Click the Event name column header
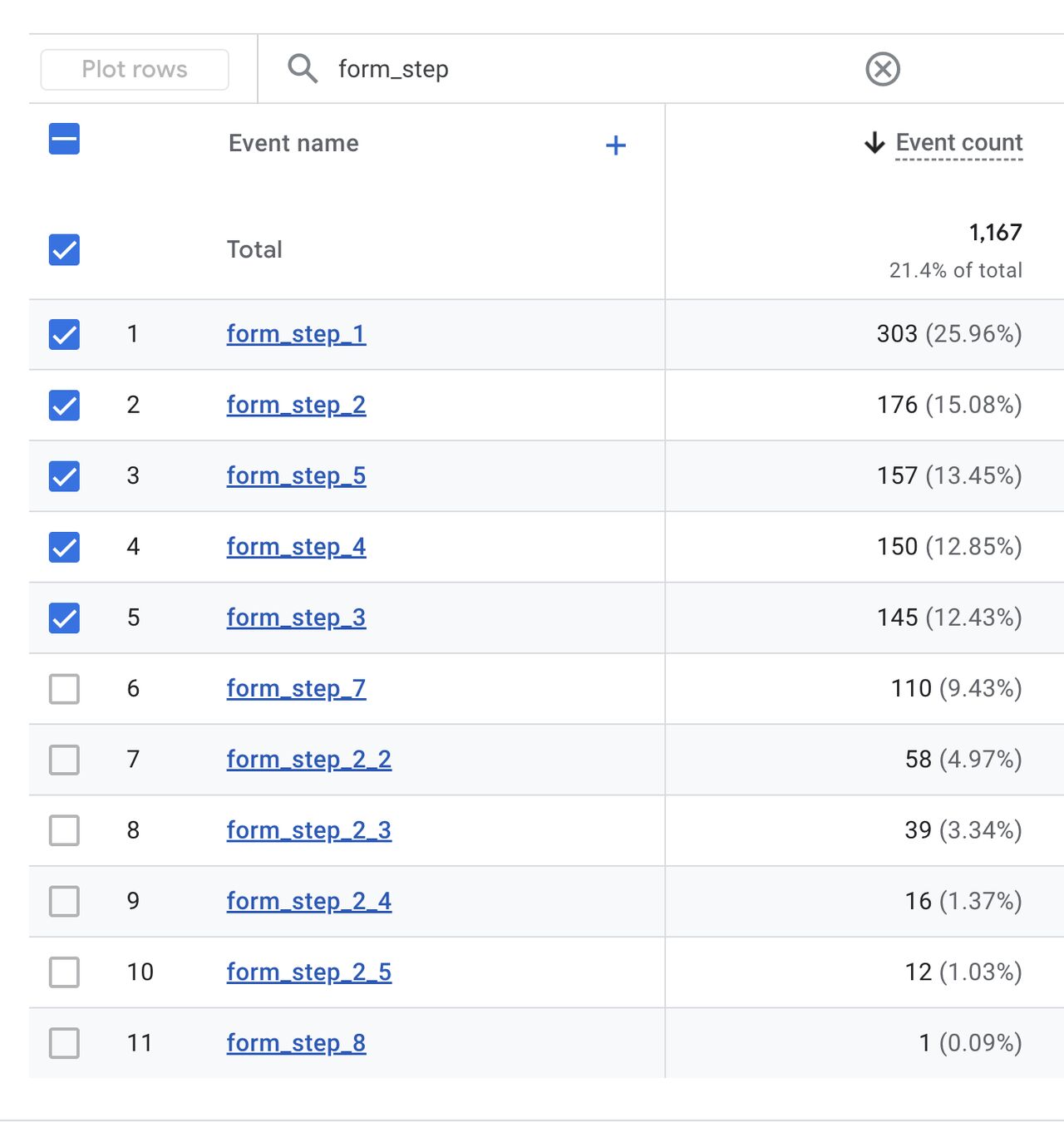Image resolution: width=1064 pixels, height=1122 pixels. 293,143
